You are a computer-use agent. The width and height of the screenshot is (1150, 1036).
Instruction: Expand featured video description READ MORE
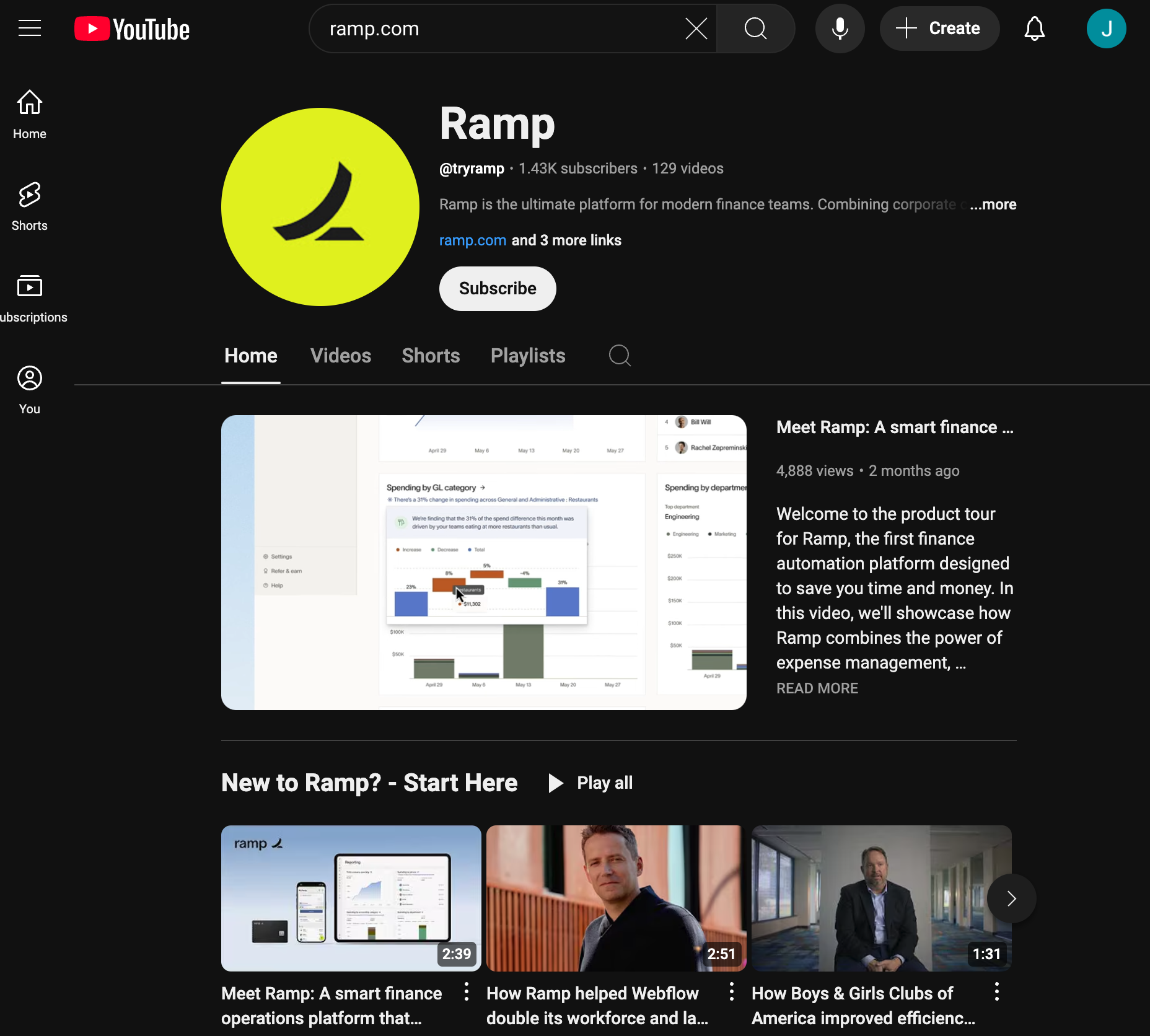tap(817, 688)
